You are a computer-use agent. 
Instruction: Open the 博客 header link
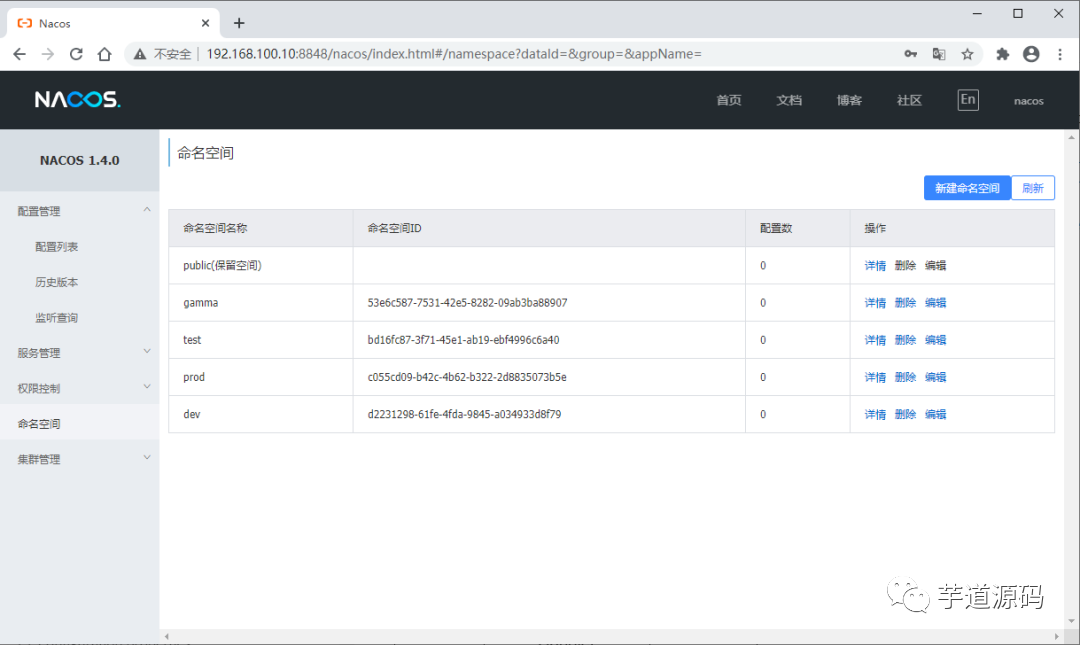coord(849,101)
